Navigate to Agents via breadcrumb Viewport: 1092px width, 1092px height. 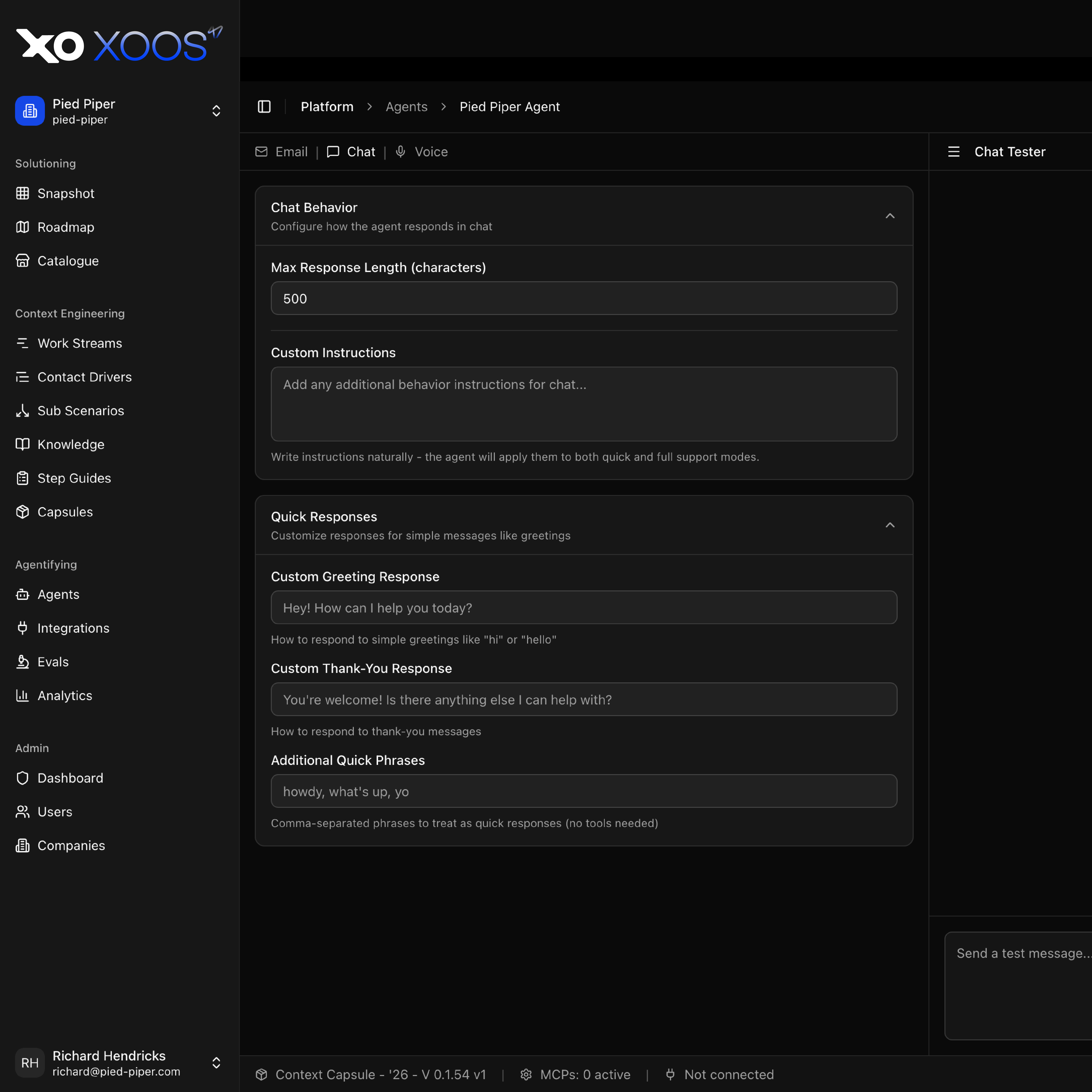[406, 106]
